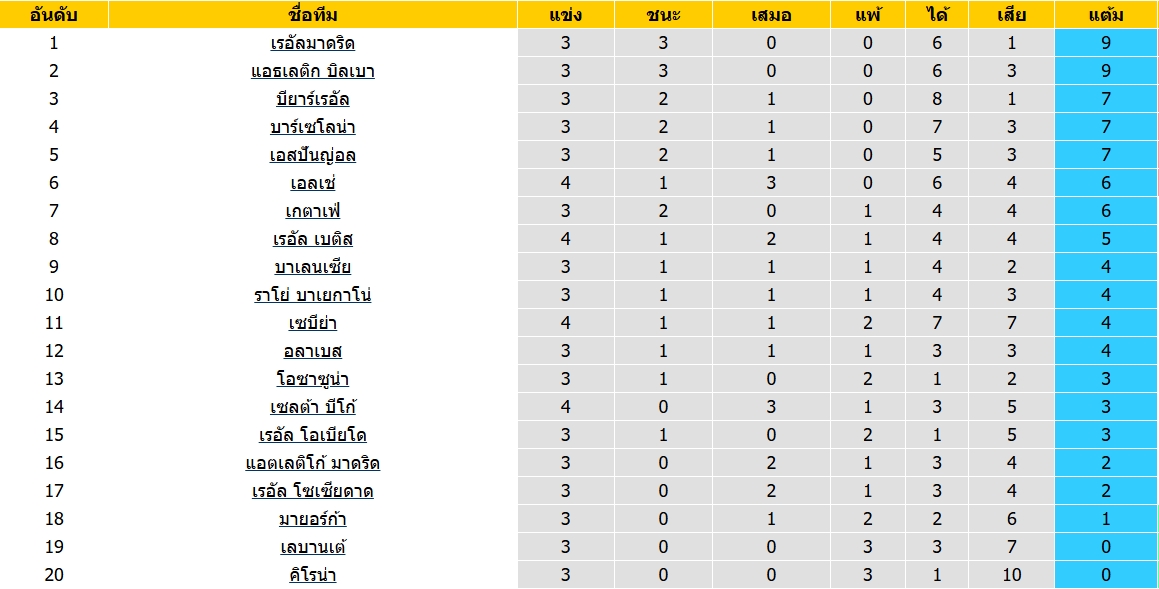The height and width of the screenshot is (589, 1159).
Task: Select the เรอัล โซเซียดาด team link
Action: [x=313, y=491]
